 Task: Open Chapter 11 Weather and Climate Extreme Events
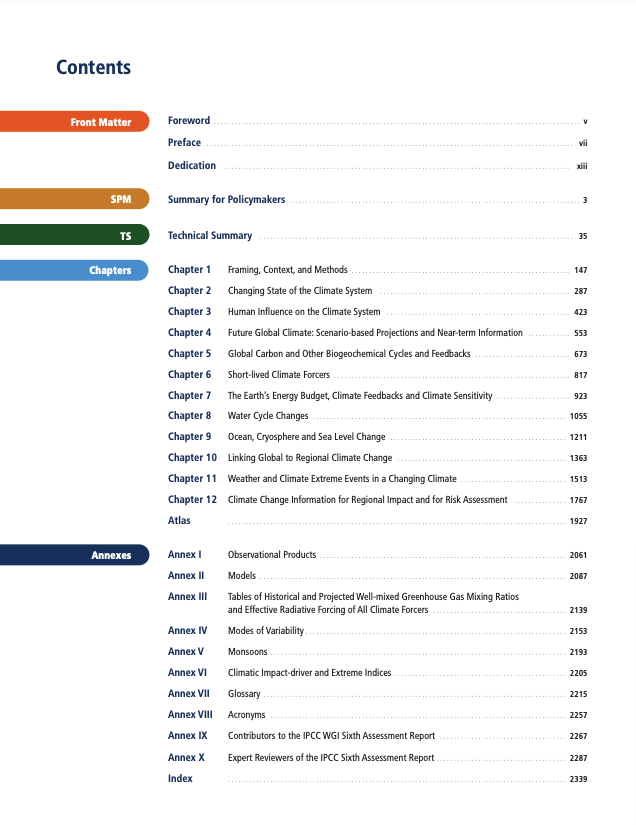[x=341, y=479]
